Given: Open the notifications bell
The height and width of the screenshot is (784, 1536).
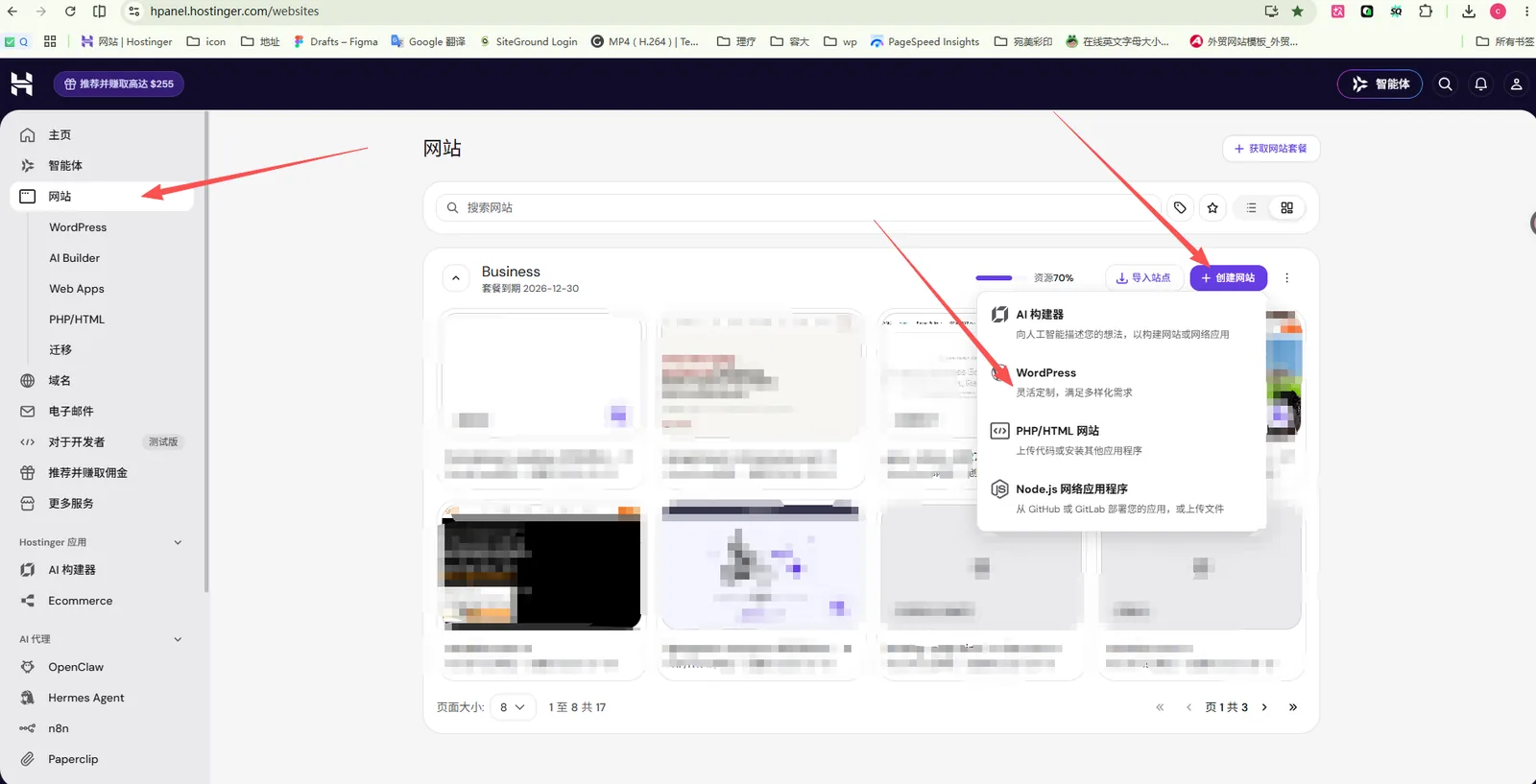Looking at the screenshot, I should pos(1480,84).
